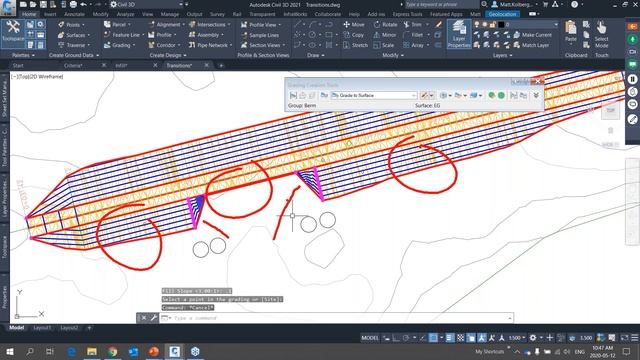
Task: Click the Sample Lines tool
Action: pos(260,35)
